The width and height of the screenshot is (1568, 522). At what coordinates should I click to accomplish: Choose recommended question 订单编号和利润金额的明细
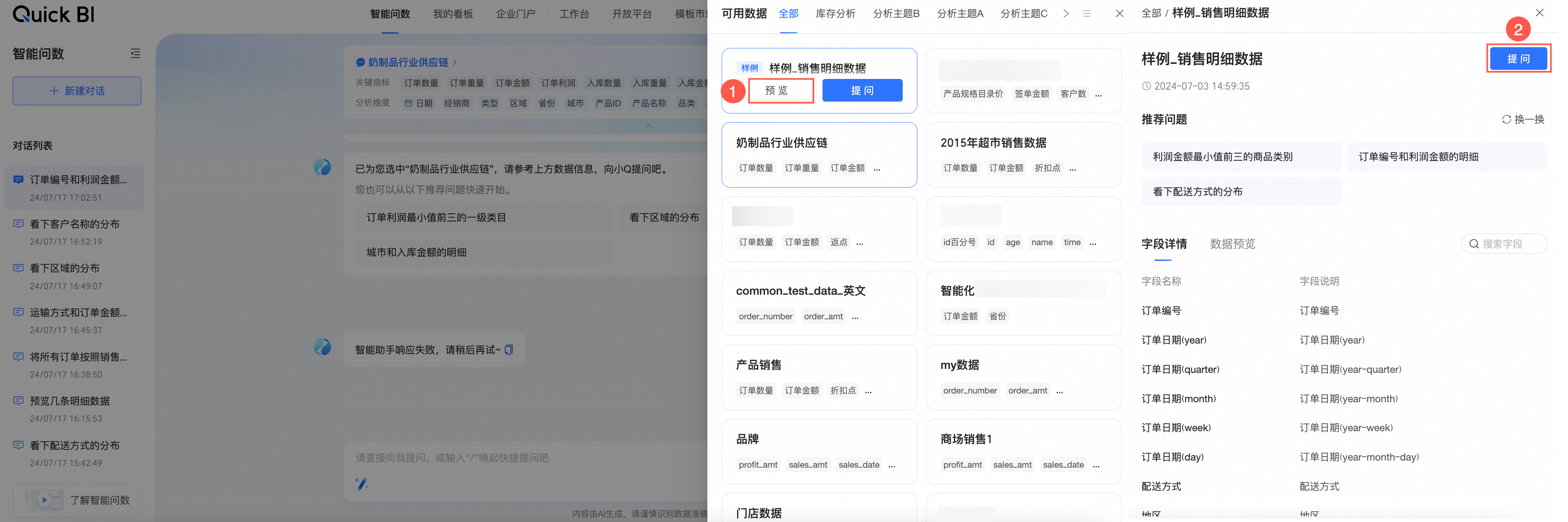coord(1446,156)
